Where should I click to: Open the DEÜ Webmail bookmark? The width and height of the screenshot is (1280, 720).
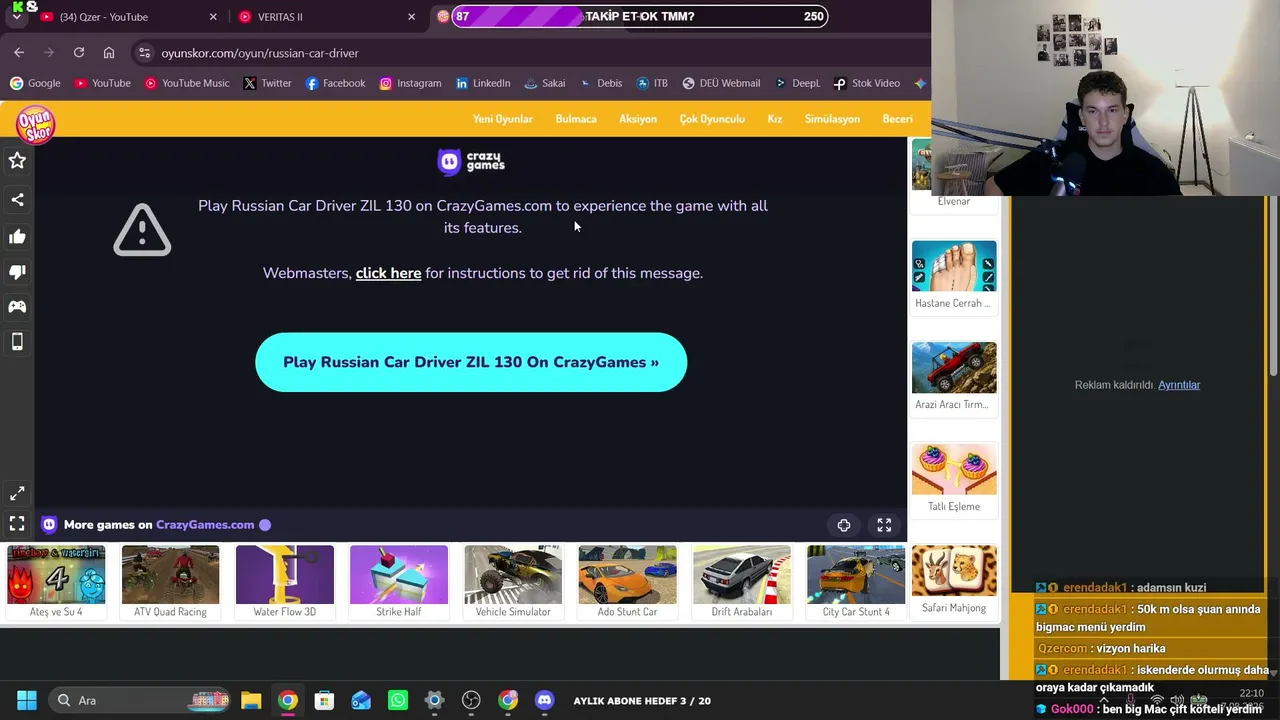pos(721,83)
